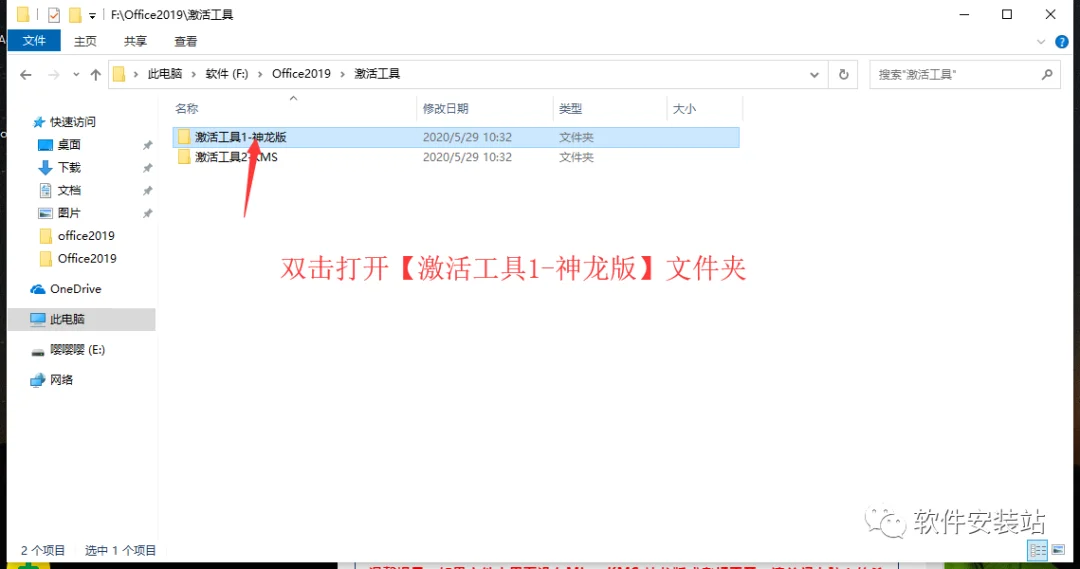Click the pin icon next to 下载
Image resolution: width=1080 pixels, height=569 pixels.
click(x=147, y=168)
